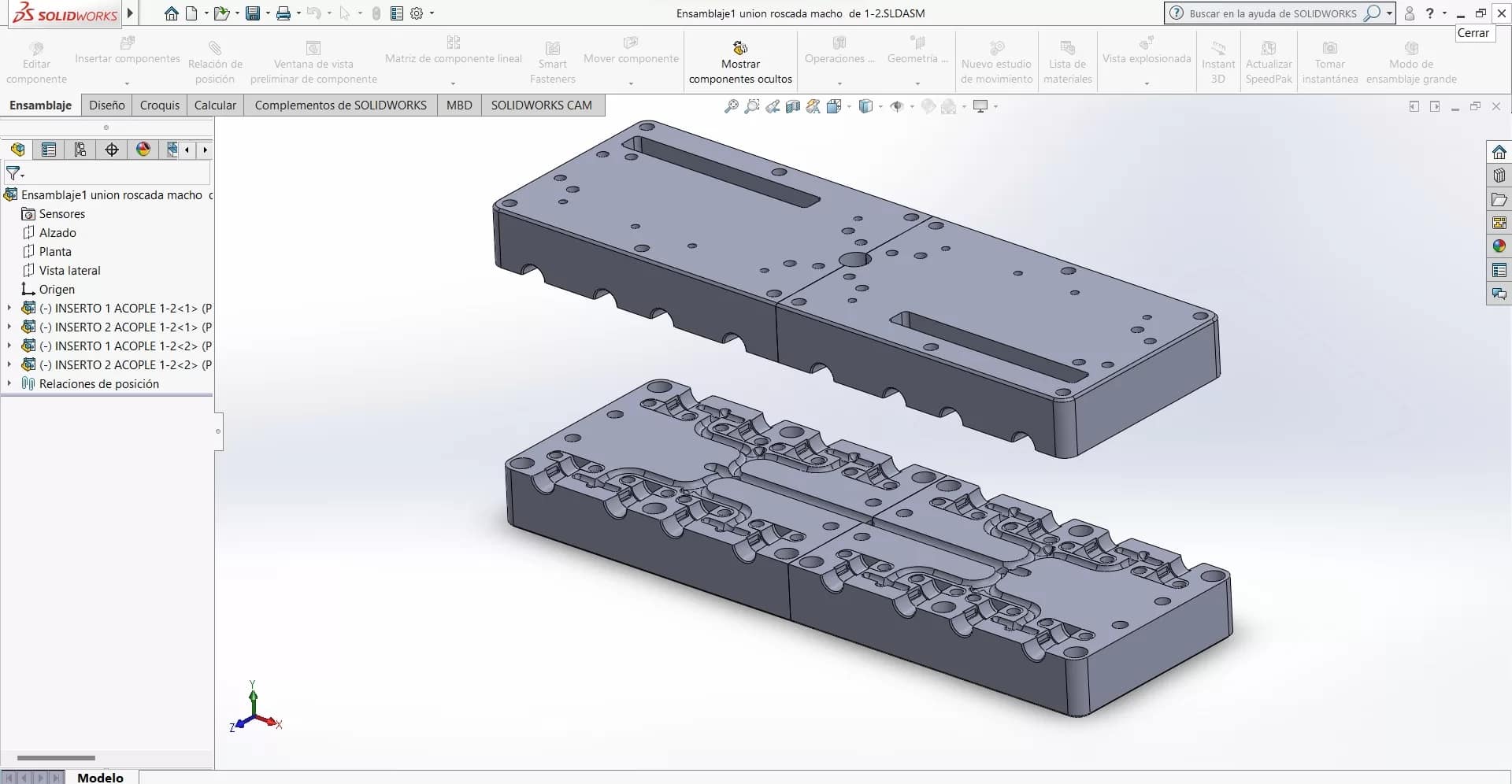
Task: Switch to the SOLIDWORKS CAM tab
Action: [541, 105]
